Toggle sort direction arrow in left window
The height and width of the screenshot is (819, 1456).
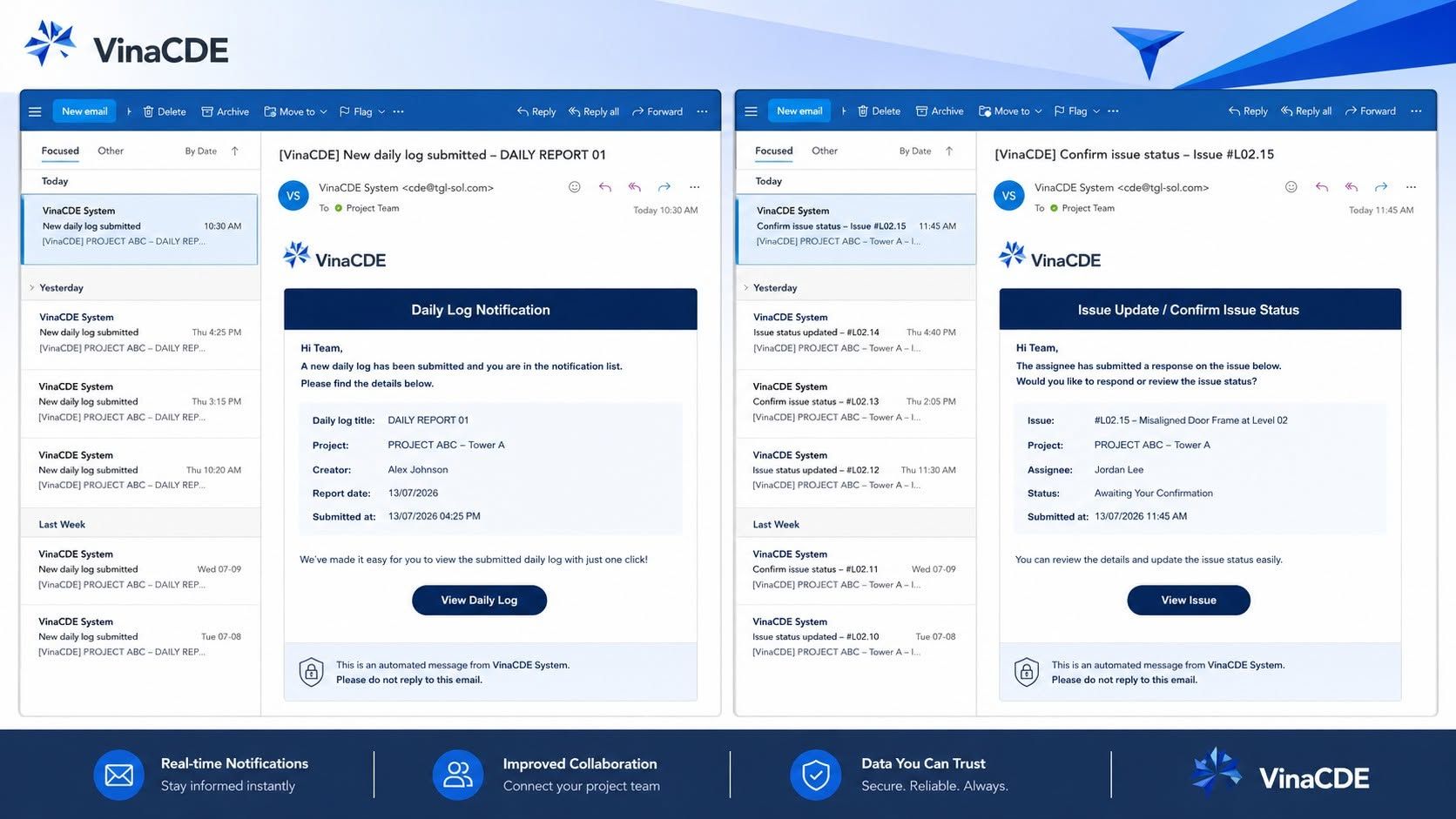(x=235, y=151)
